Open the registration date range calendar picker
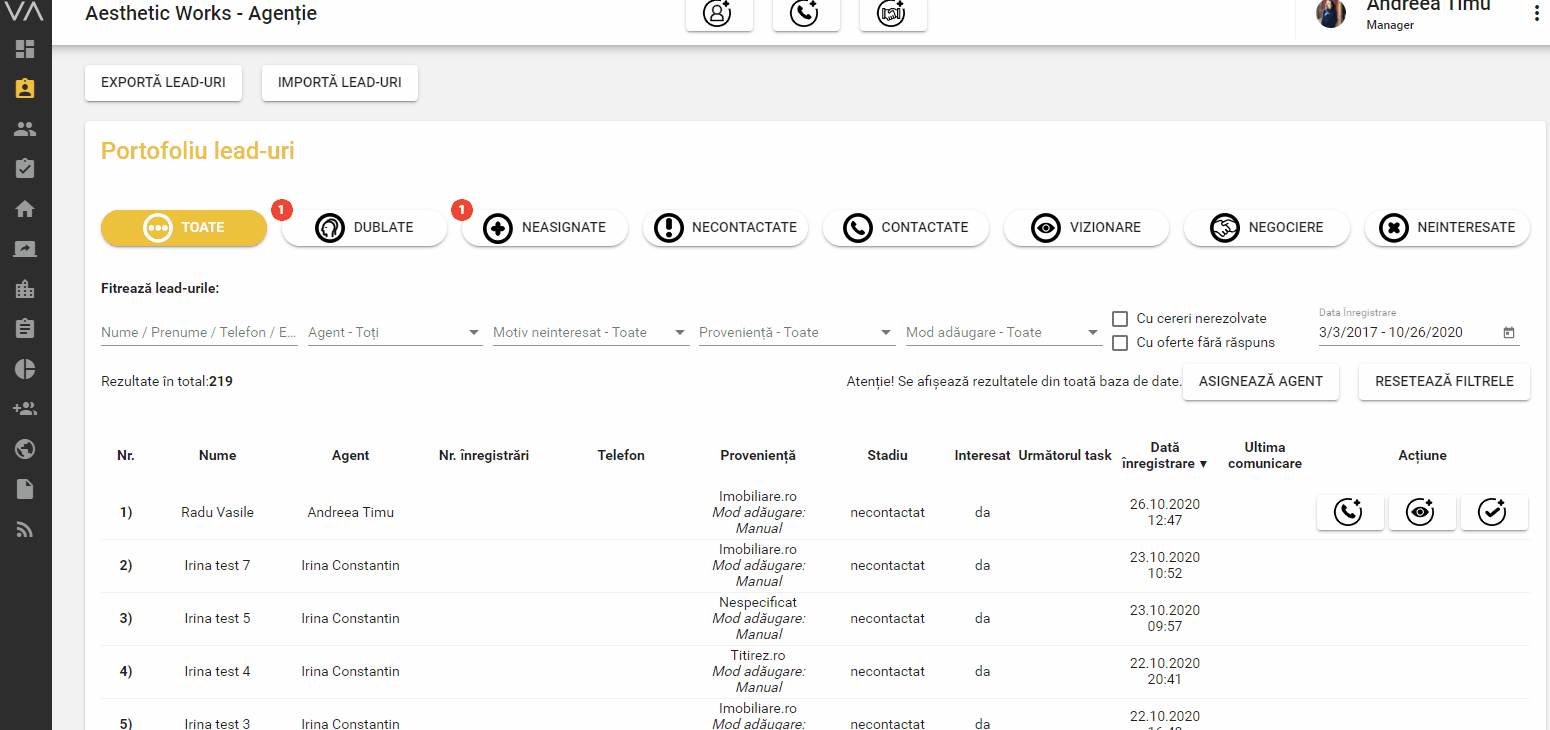 tap(1509, 333)
